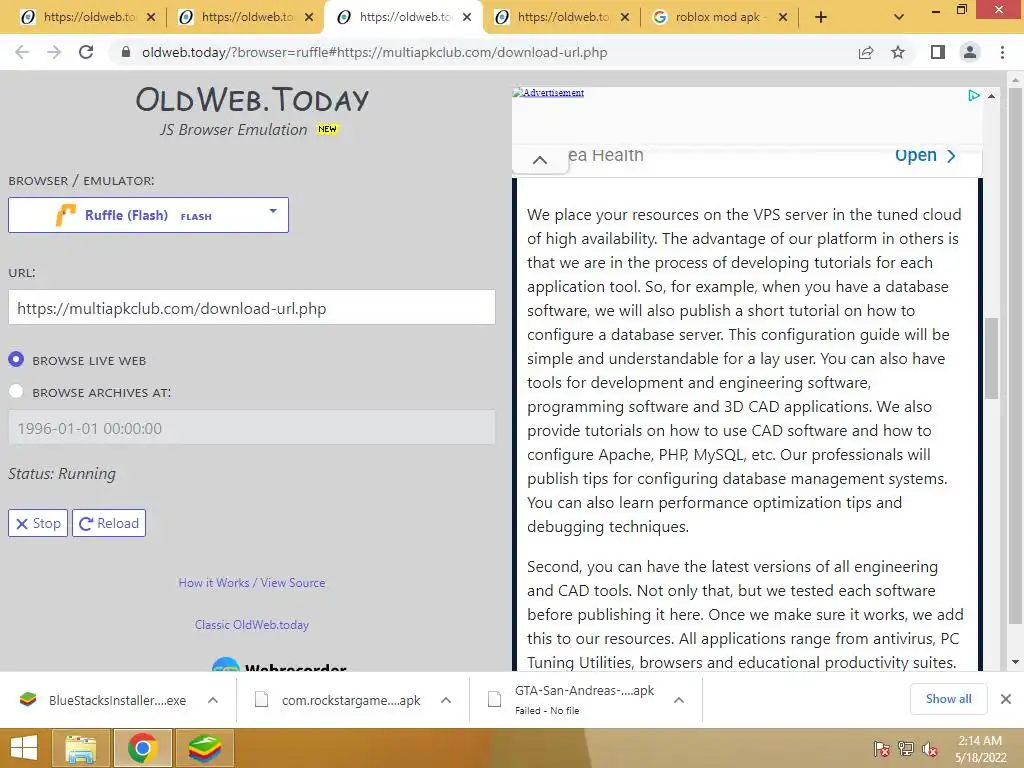Viewport: 1024px width, 768px height.
Task: Click the Action Center flag tray icon
Action: pos(882,749)
